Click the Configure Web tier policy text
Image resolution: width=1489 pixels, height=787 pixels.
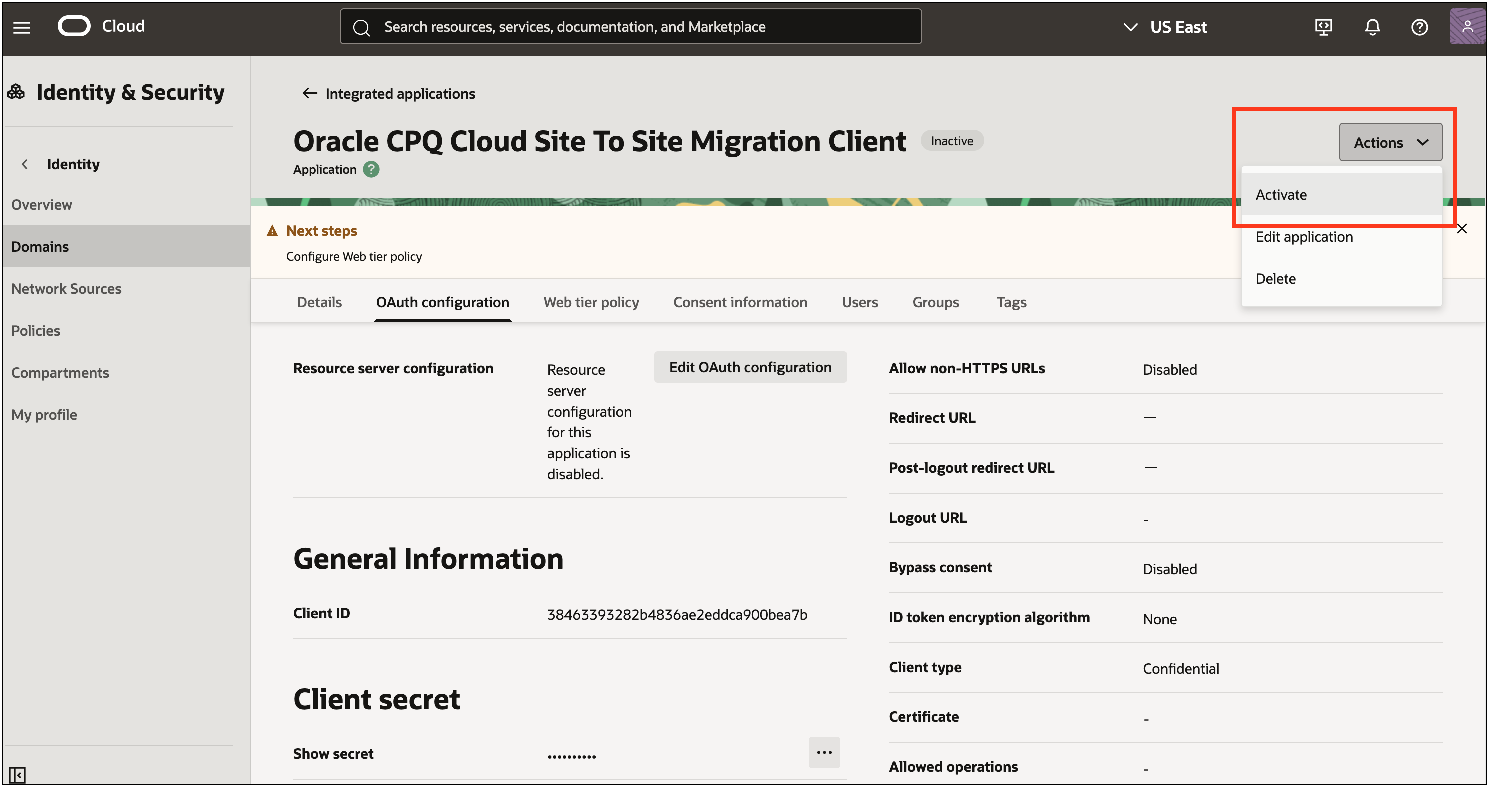(x=354, y=257)
